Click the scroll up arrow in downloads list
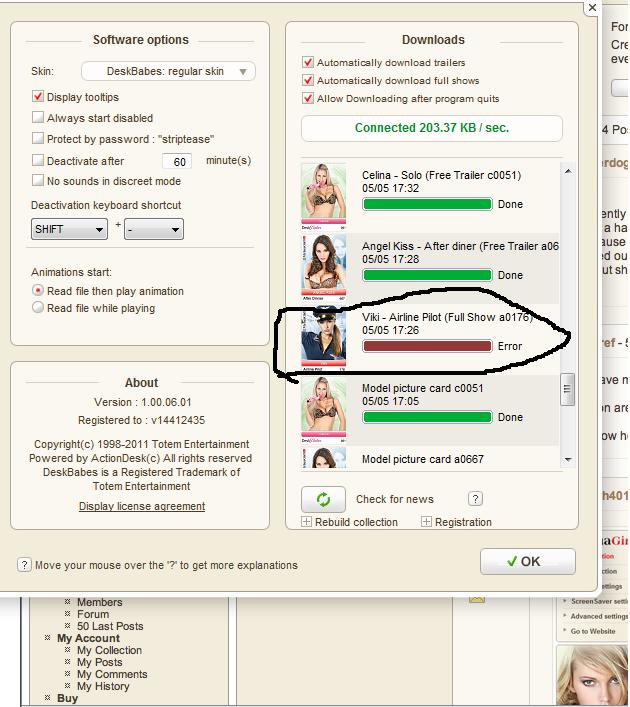This screenshot has height=707, width=630. pyautogui.click(x=568, y=172)
